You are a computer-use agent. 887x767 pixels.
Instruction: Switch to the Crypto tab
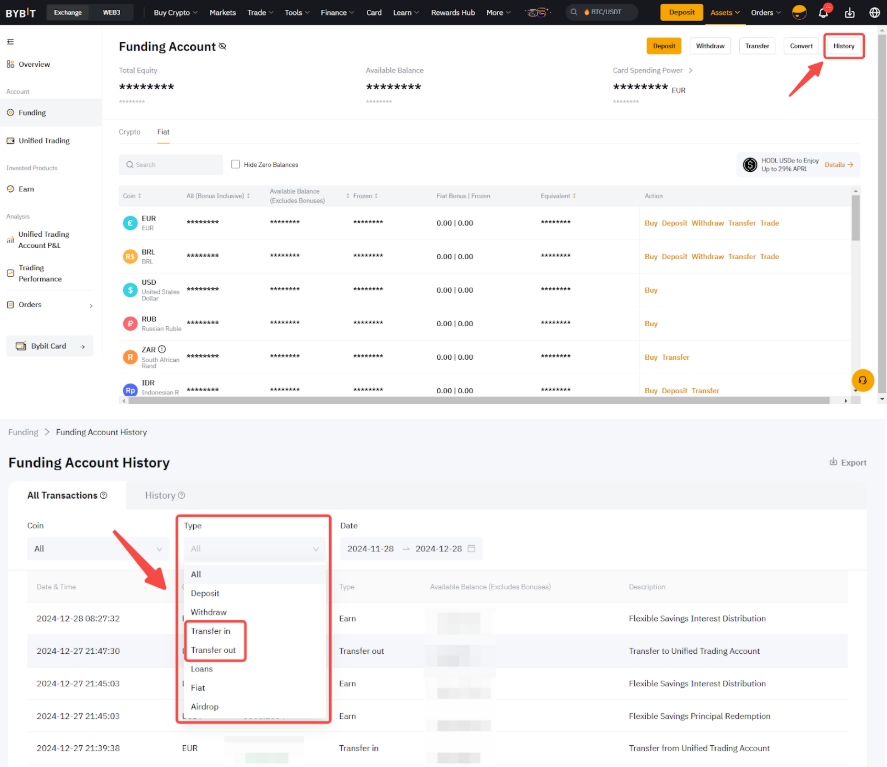coord(129,132)
